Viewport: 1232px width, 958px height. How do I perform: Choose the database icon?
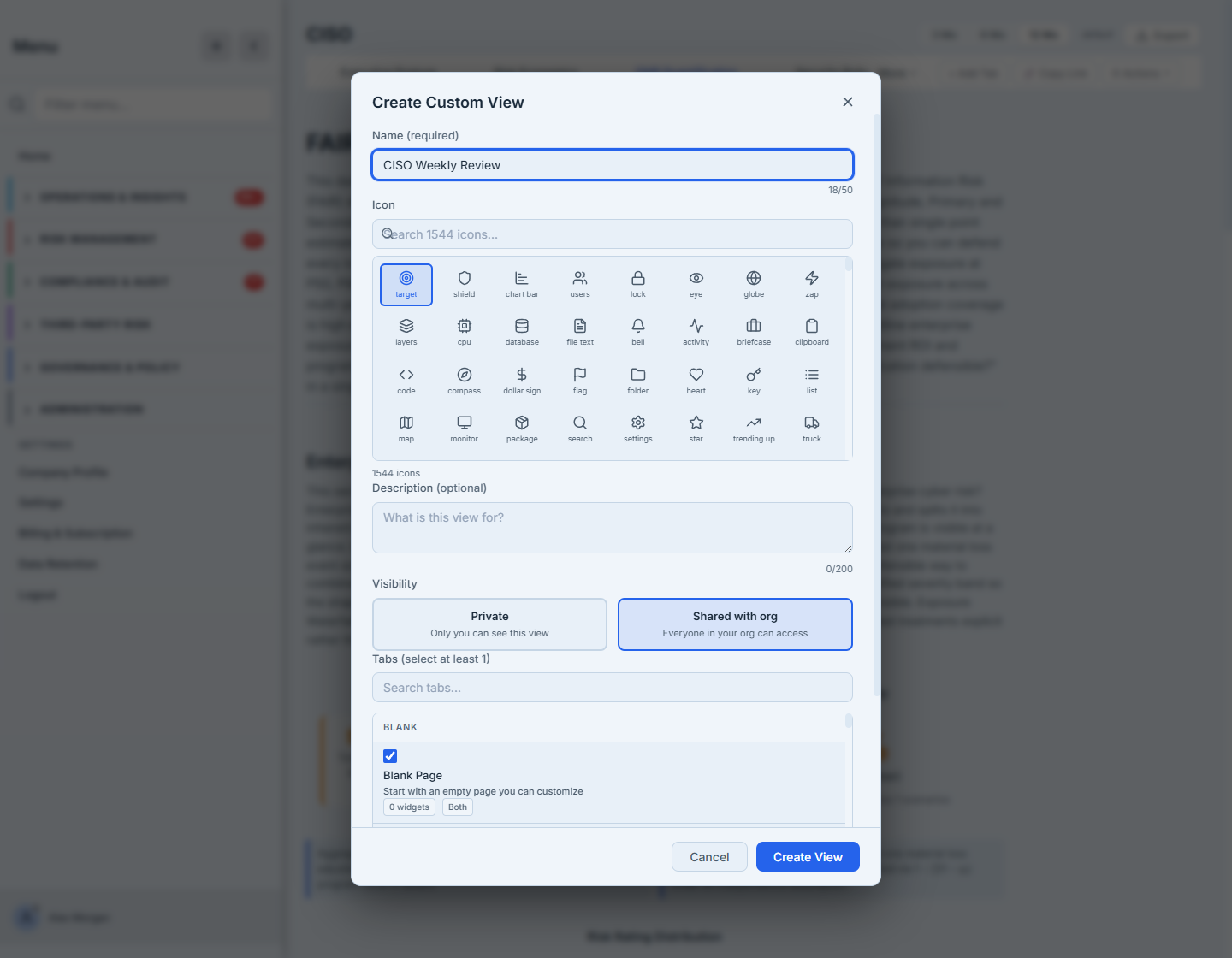(522, 333)
